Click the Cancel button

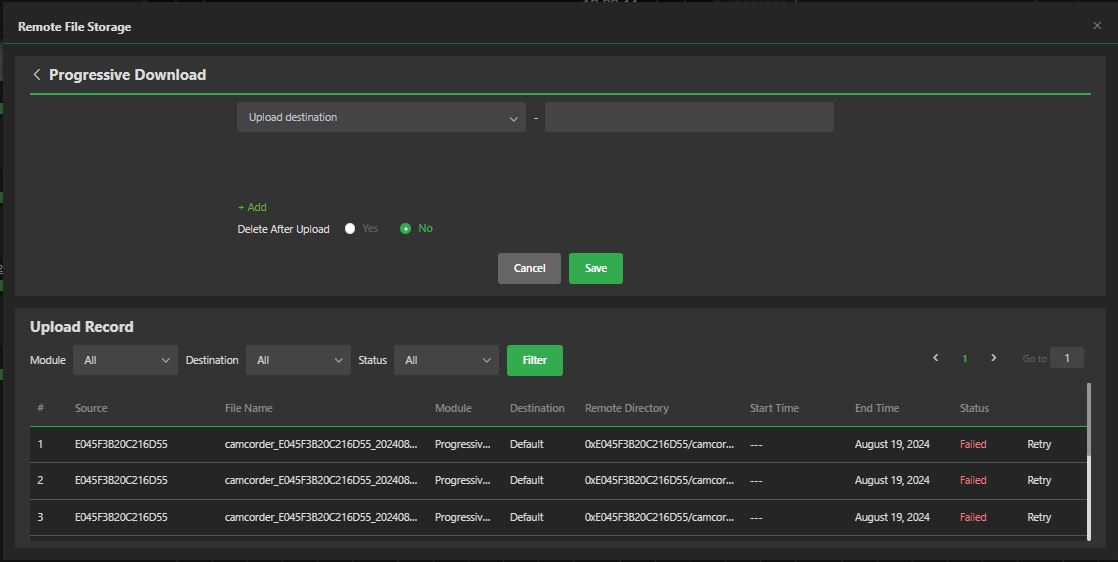tap(529, 268)
